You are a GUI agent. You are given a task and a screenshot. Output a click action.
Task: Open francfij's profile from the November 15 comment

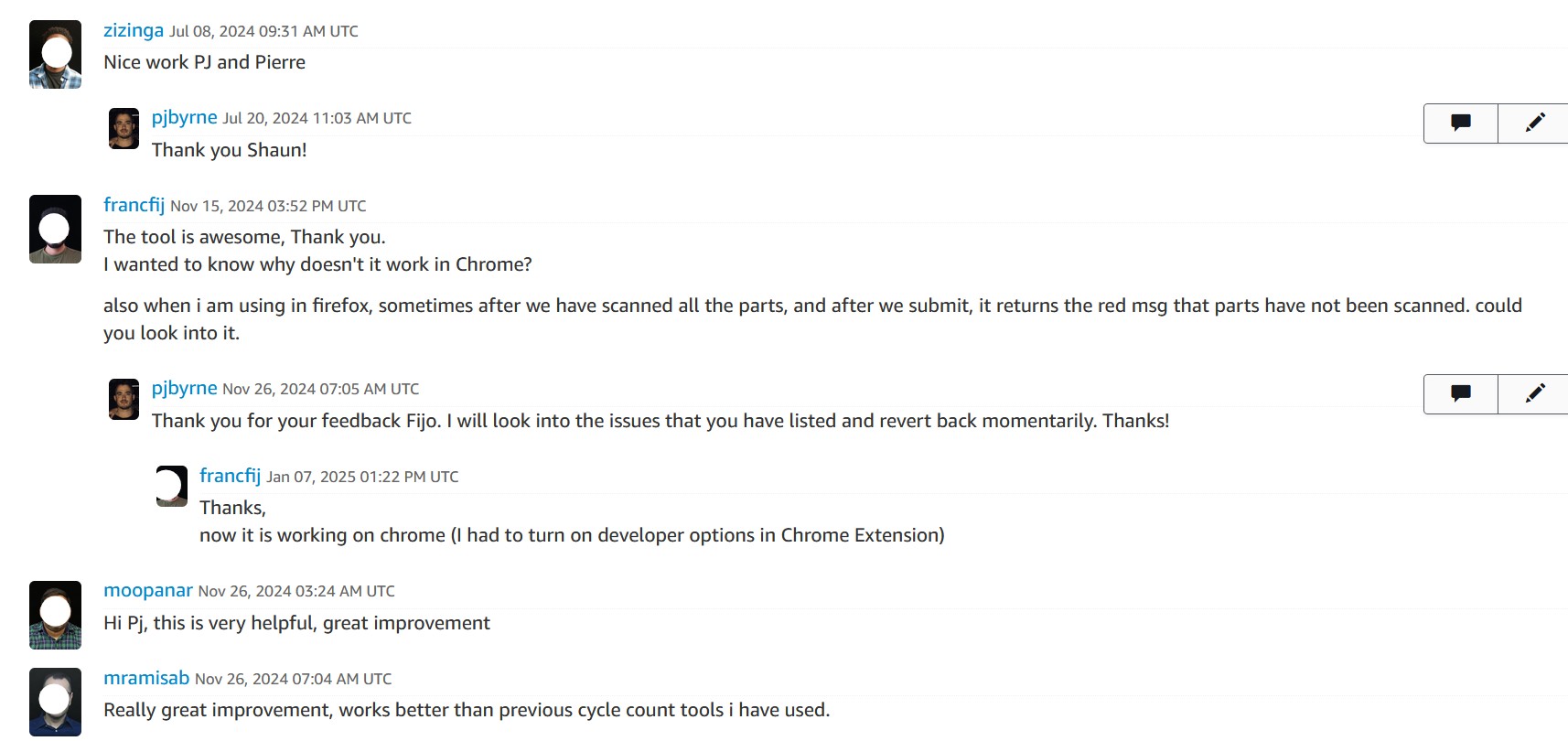click(x=134, y=205)
